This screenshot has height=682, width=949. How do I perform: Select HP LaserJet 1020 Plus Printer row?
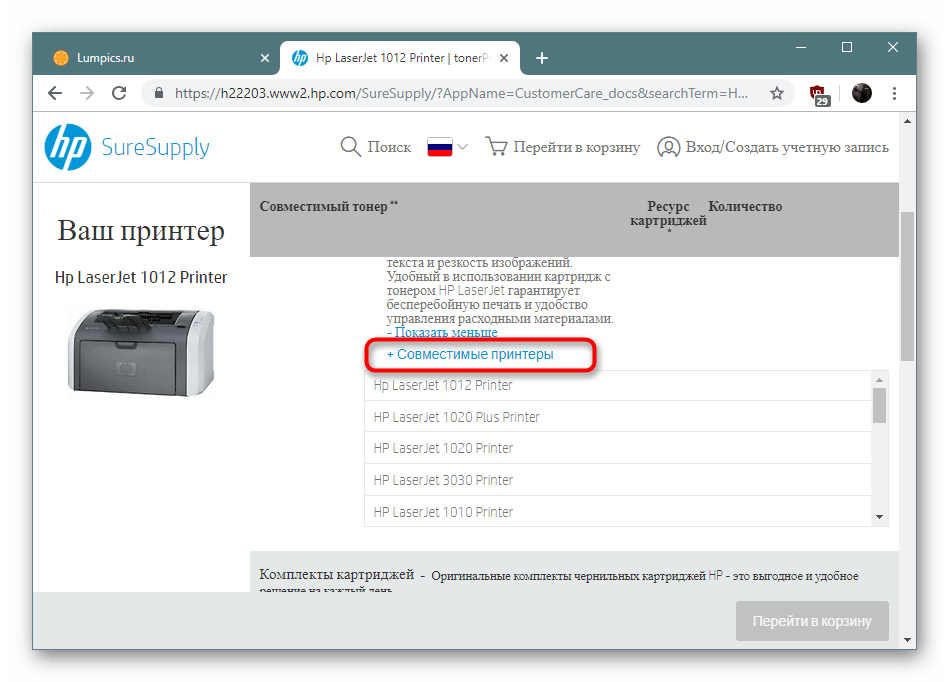coord(617,417)
